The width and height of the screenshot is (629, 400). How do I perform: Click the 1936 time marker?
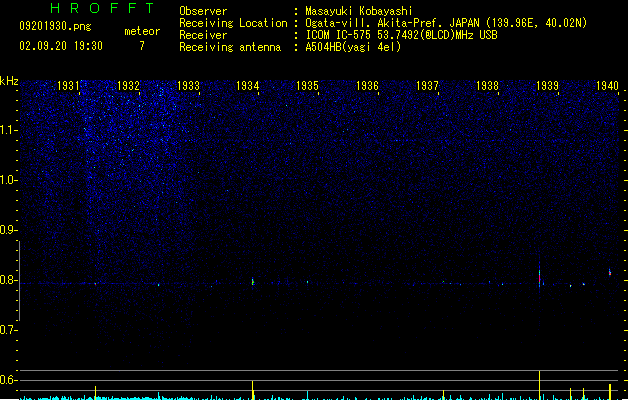pos(367,86)
